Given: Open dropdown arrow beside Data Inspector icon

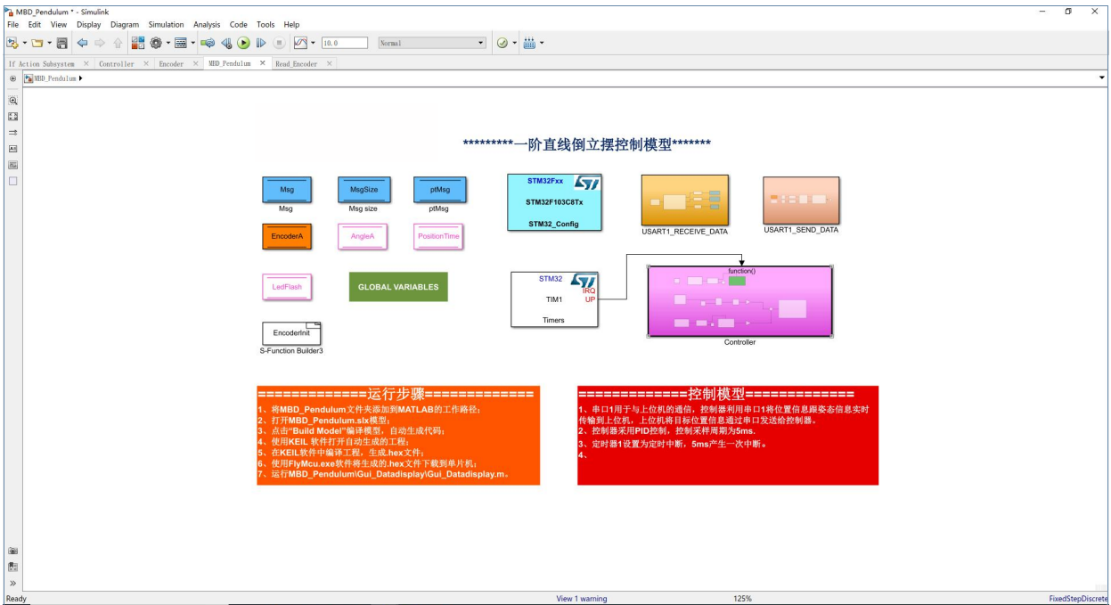Looking at the screenshot, I should [312, 43].
